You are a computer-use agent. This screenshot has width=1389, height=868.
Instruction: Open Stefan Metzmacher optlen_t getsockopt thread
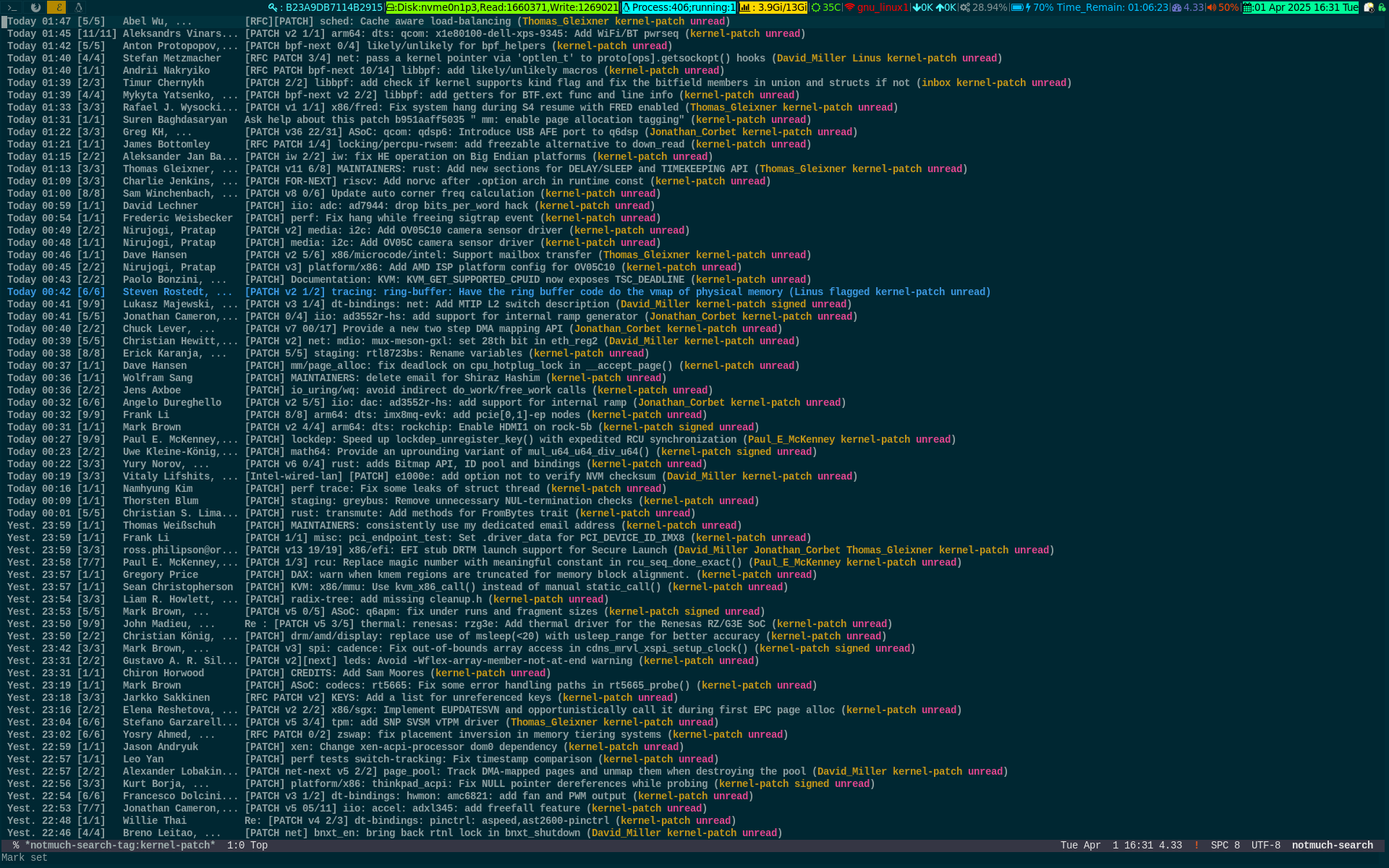504,58
